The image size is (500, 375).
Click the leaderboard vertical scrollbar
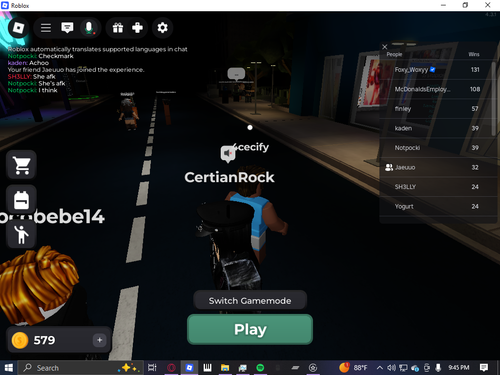(x=494, y=98)
